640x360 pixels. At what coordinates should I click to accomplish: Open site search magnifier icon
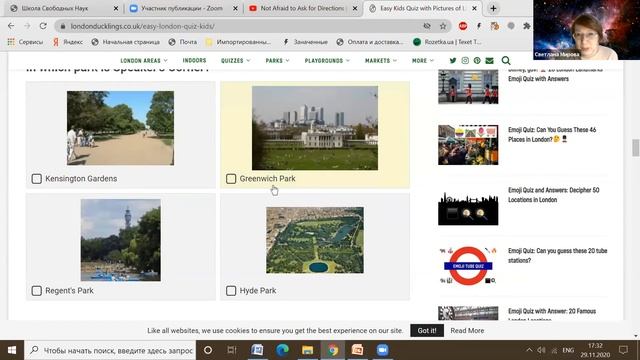506,60
